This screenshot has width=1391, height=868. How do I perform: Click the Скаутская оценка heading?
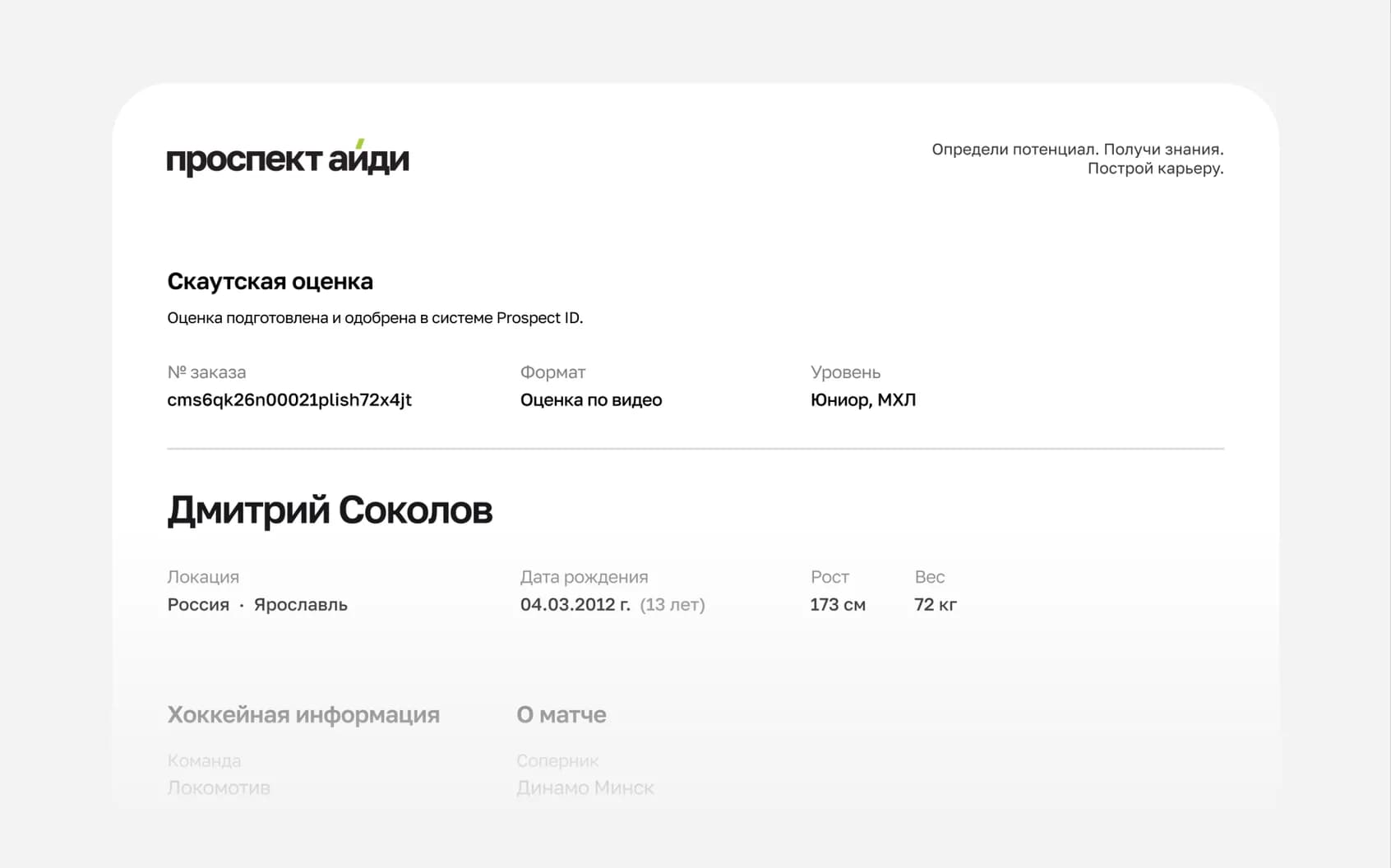coord(270,282)
